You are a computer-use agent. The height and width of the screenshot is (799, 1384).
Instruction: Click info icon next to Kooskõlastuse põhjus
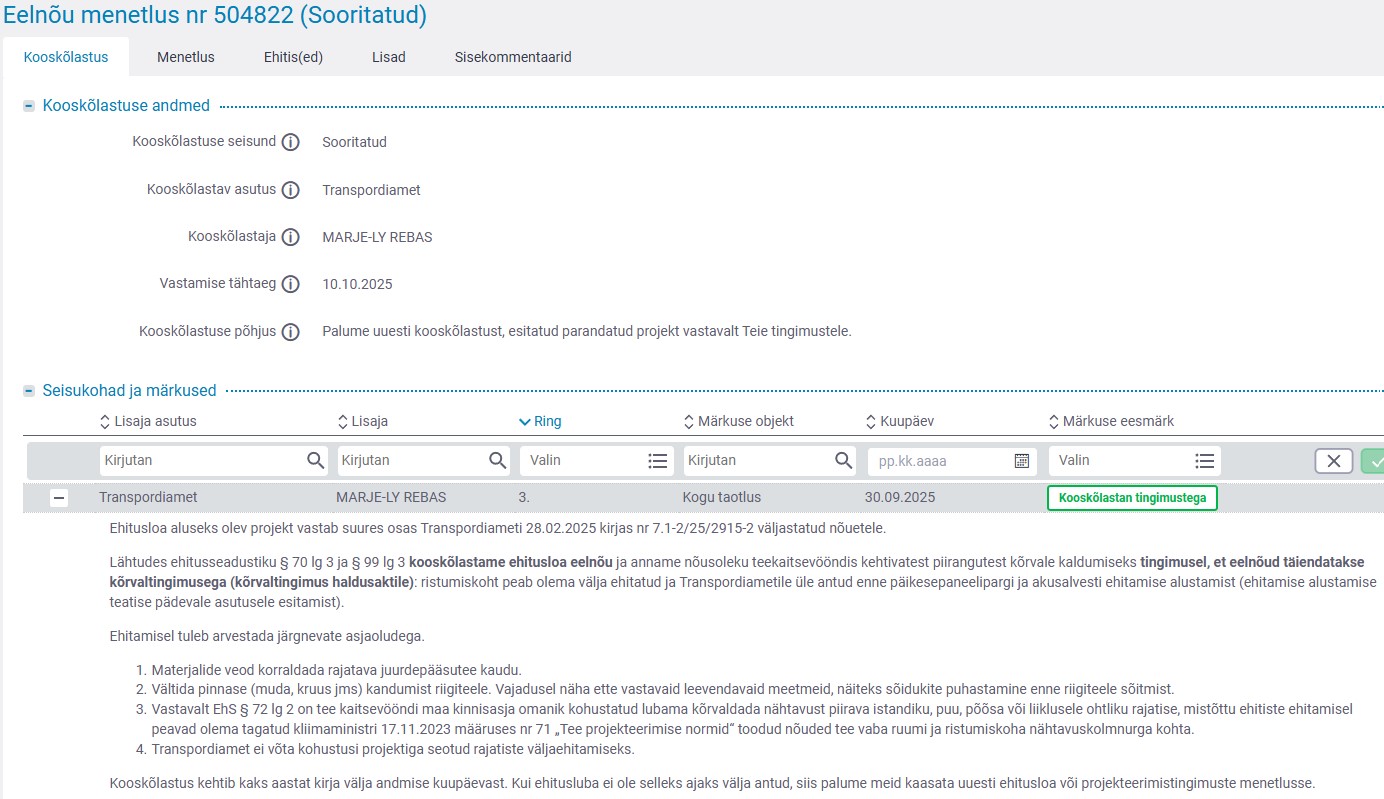point(291,332)
